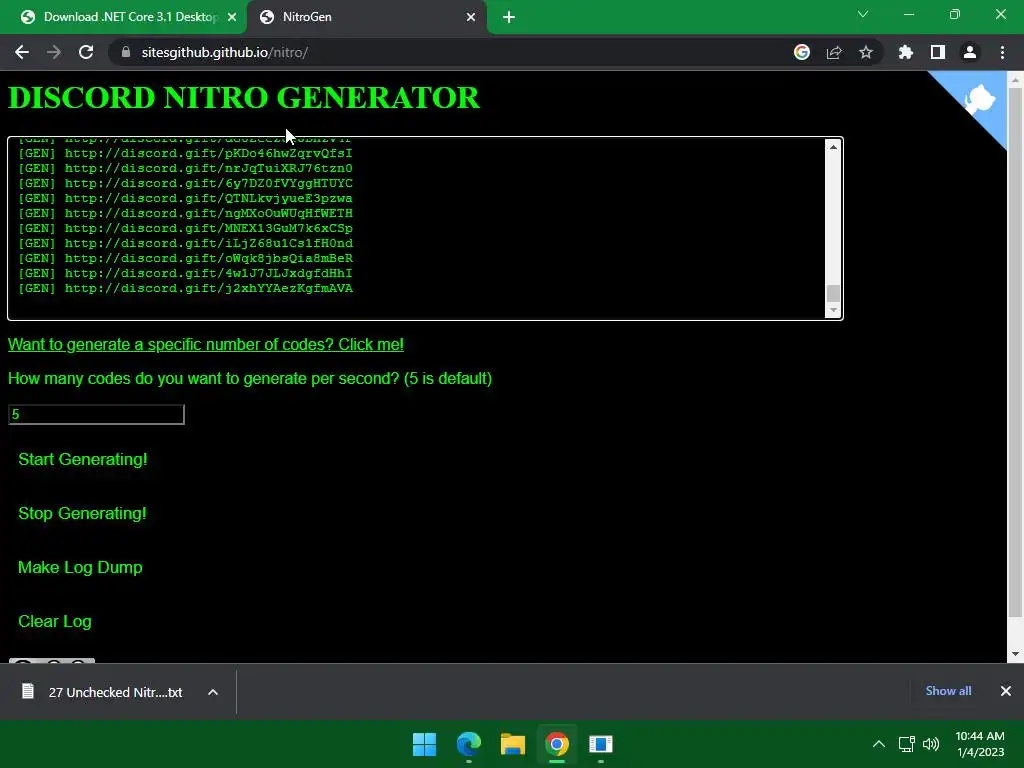Click log line ending ngMXoOuWUqHfWETH
This screenshot has width=1024, height=768.
click(185, 214)
